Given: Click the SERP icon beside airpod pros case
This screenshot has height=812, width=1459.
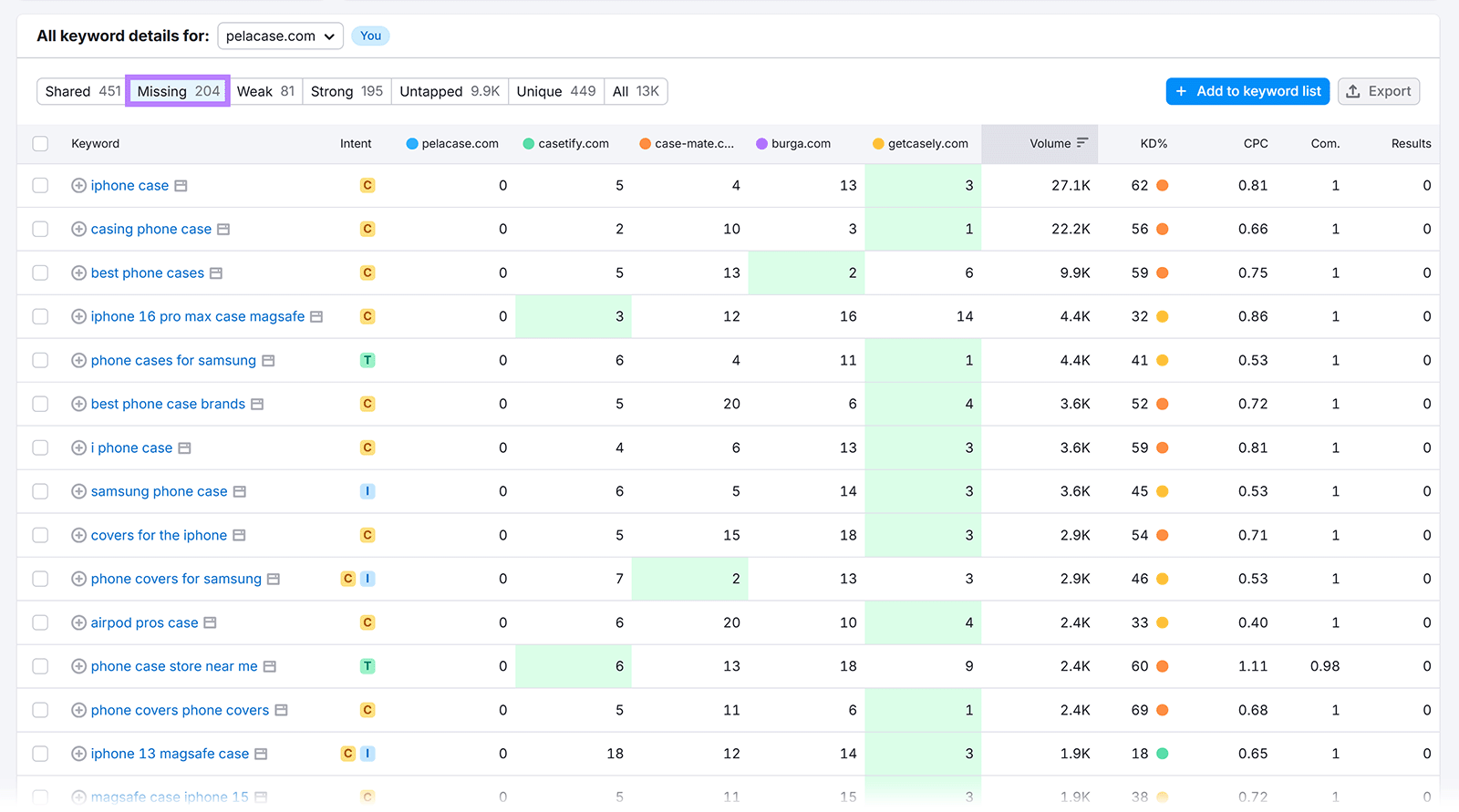Looking at the screenshot, I should [210, 623].
